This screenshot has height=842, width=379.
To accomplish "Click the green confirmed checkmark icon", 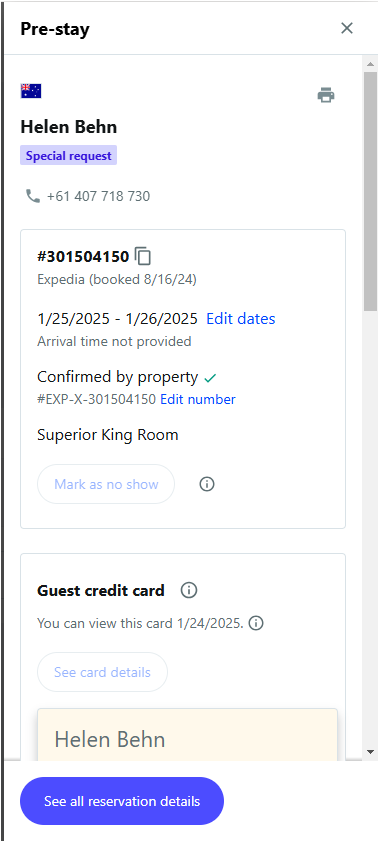I will point(210,378).
